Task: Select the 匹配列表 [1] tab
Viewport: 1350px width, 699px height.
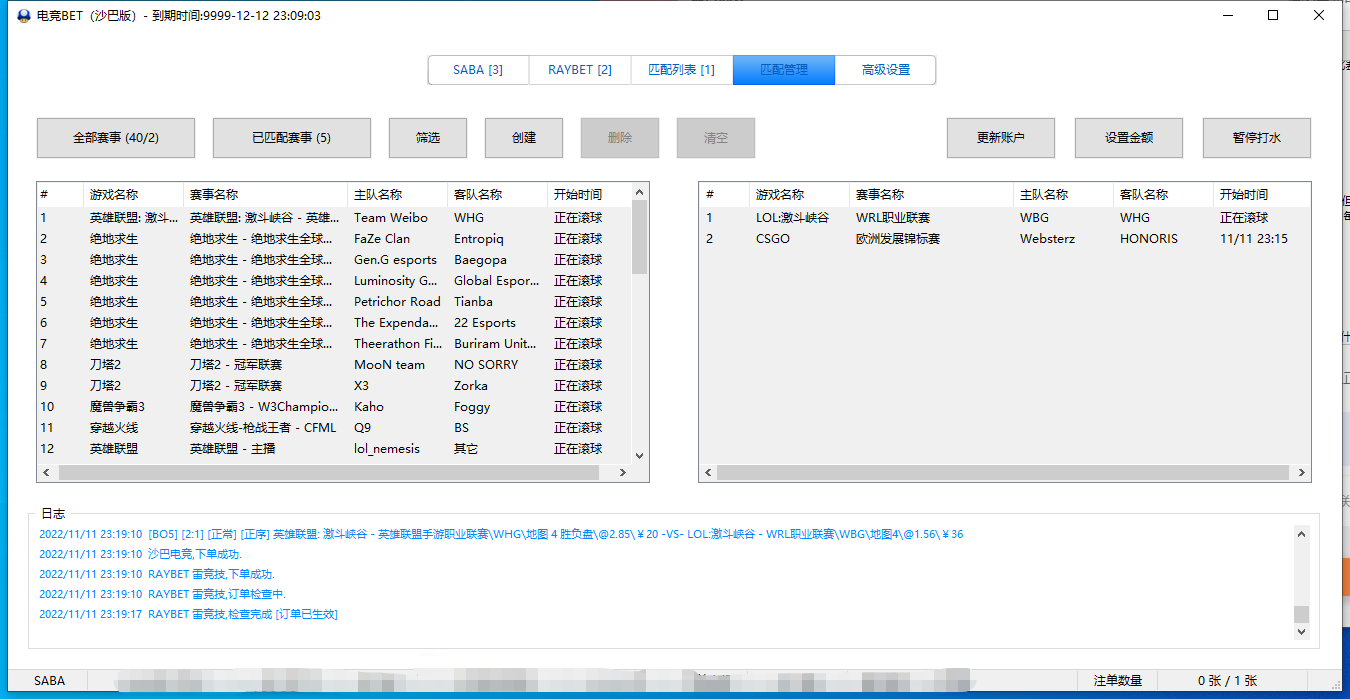Action: [x=682, y=70]
